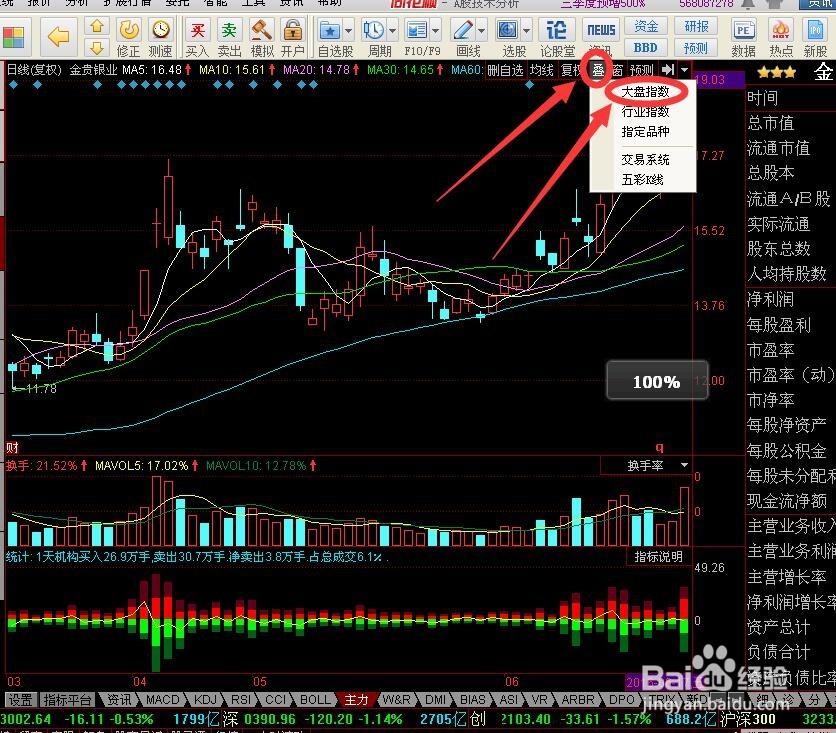Toggle 均线 moving averages on chart
The height and width of the screenshot is (733, 836).
(x=542, y=70)
